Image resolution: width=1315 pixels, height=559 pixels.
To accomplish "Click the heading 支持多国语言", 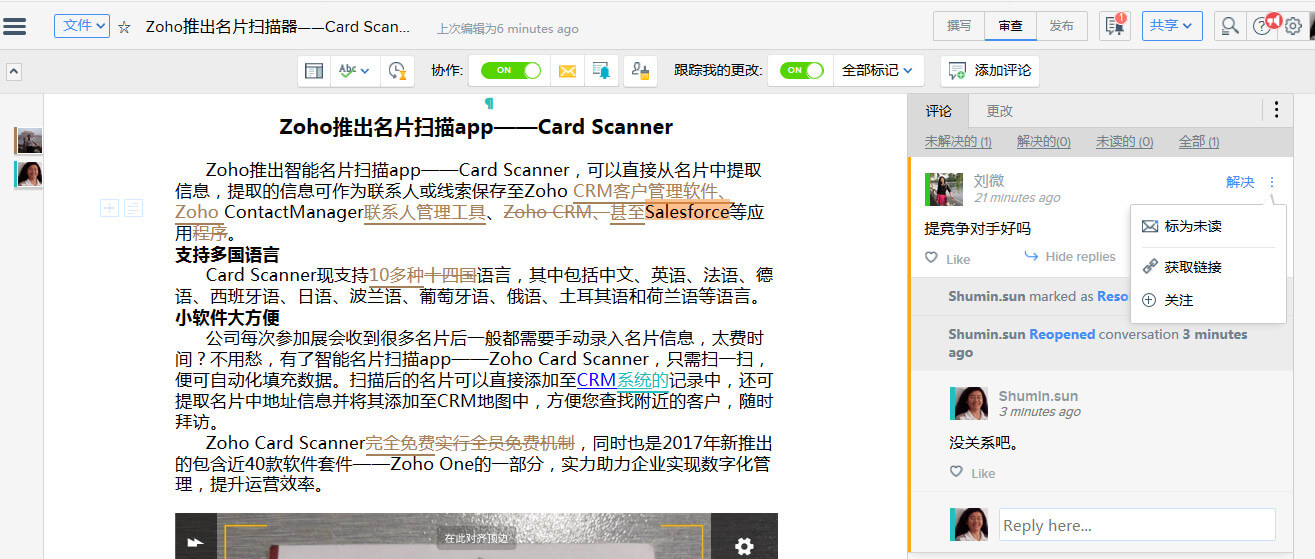I will [x=227, y=254].
